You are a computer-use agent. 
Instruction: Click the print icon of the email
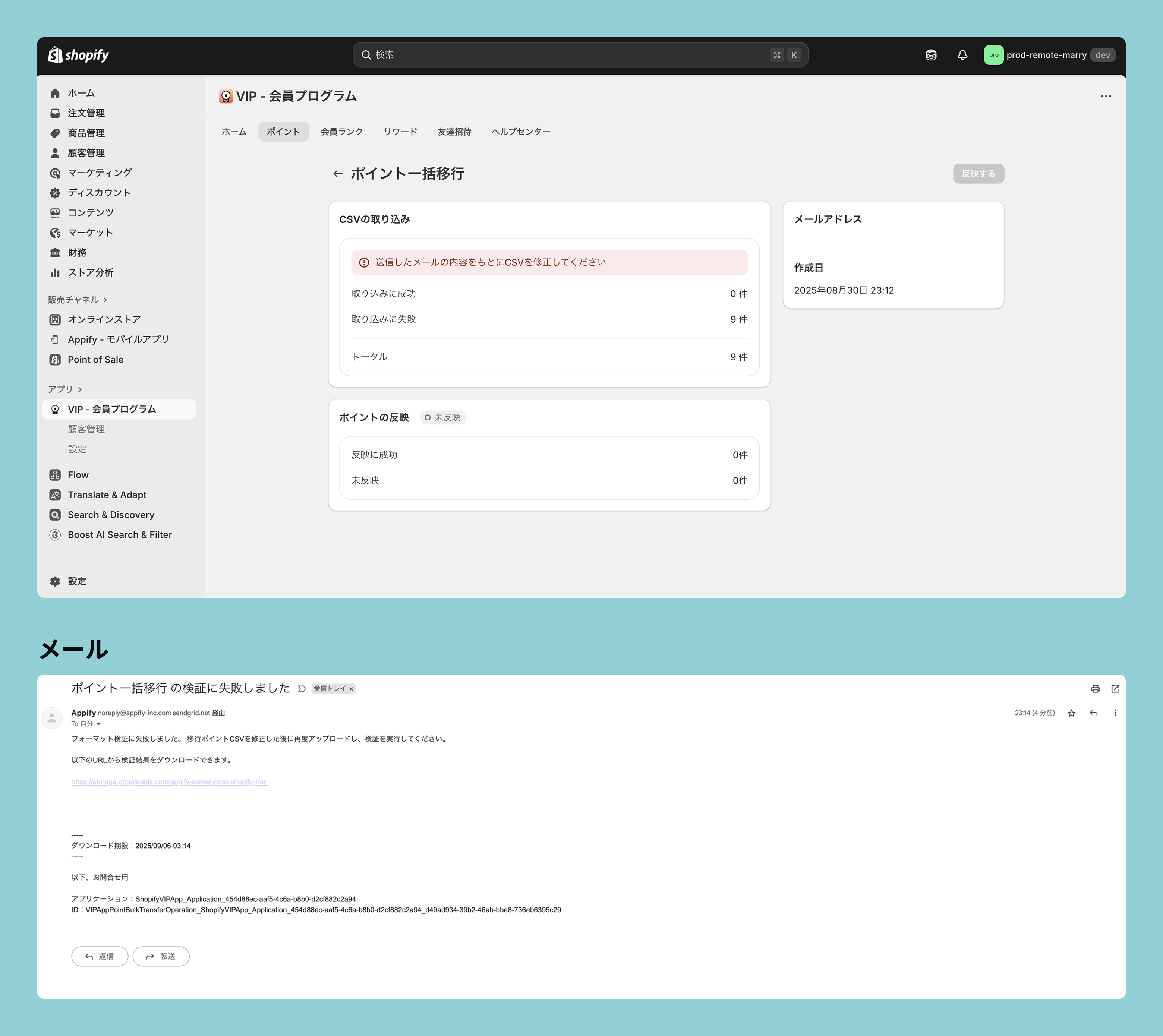[1095, 689]
